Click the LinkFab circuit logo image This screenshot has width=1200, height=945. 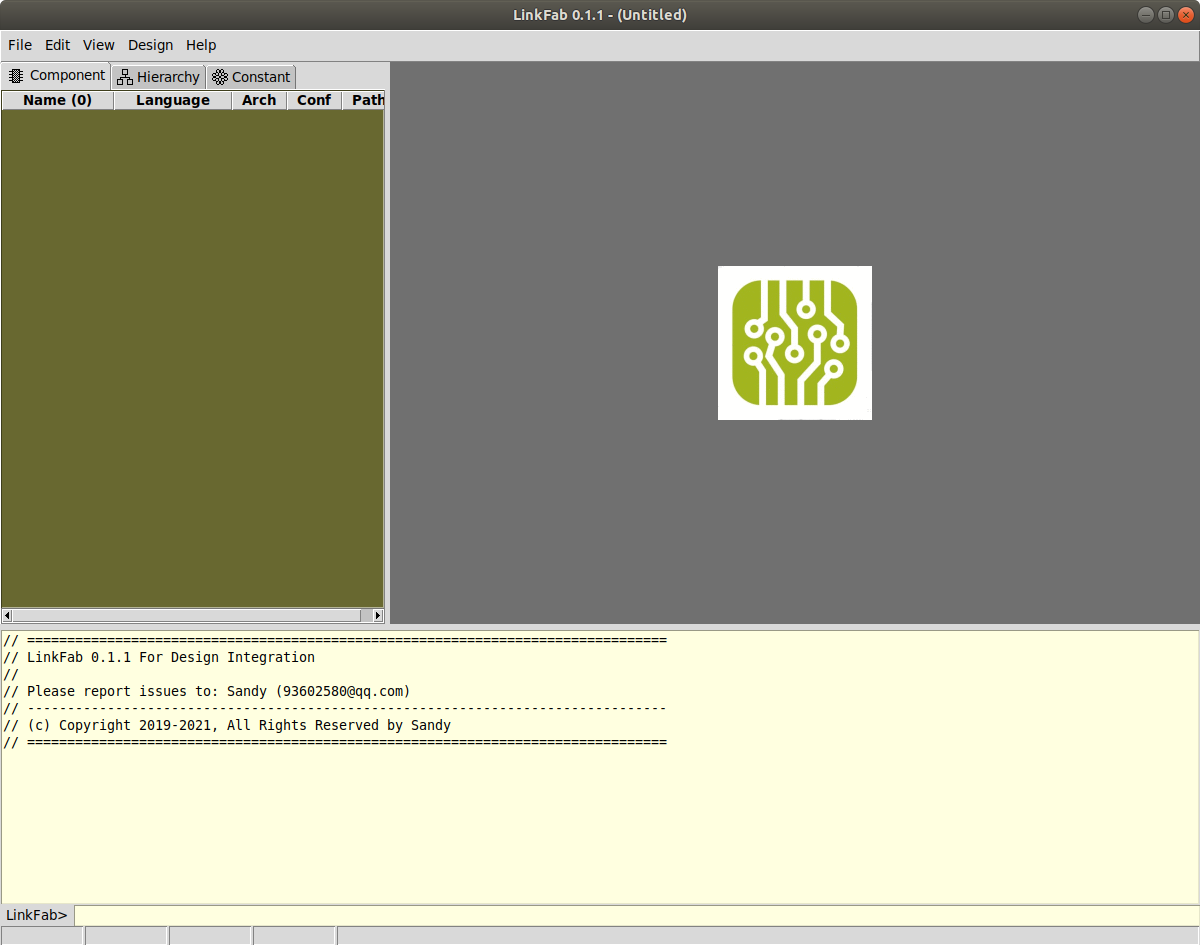pyautogui.click(x=795, y=343)
